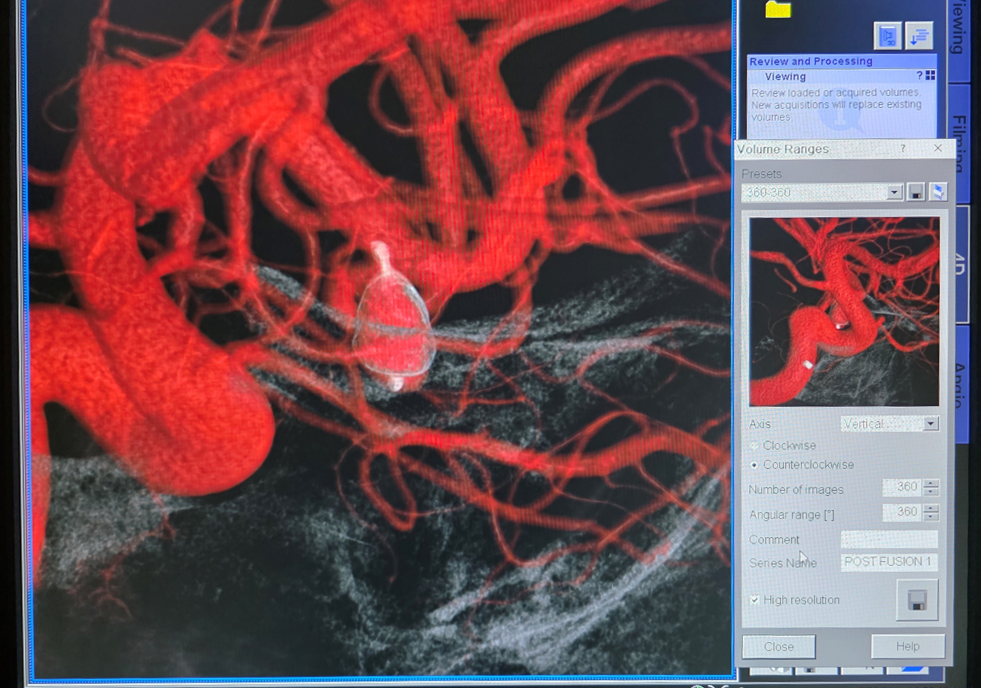This screenshot has height=688, width=981.
Task: Save the preset with the small floppy icon
Action: (916, 192)
